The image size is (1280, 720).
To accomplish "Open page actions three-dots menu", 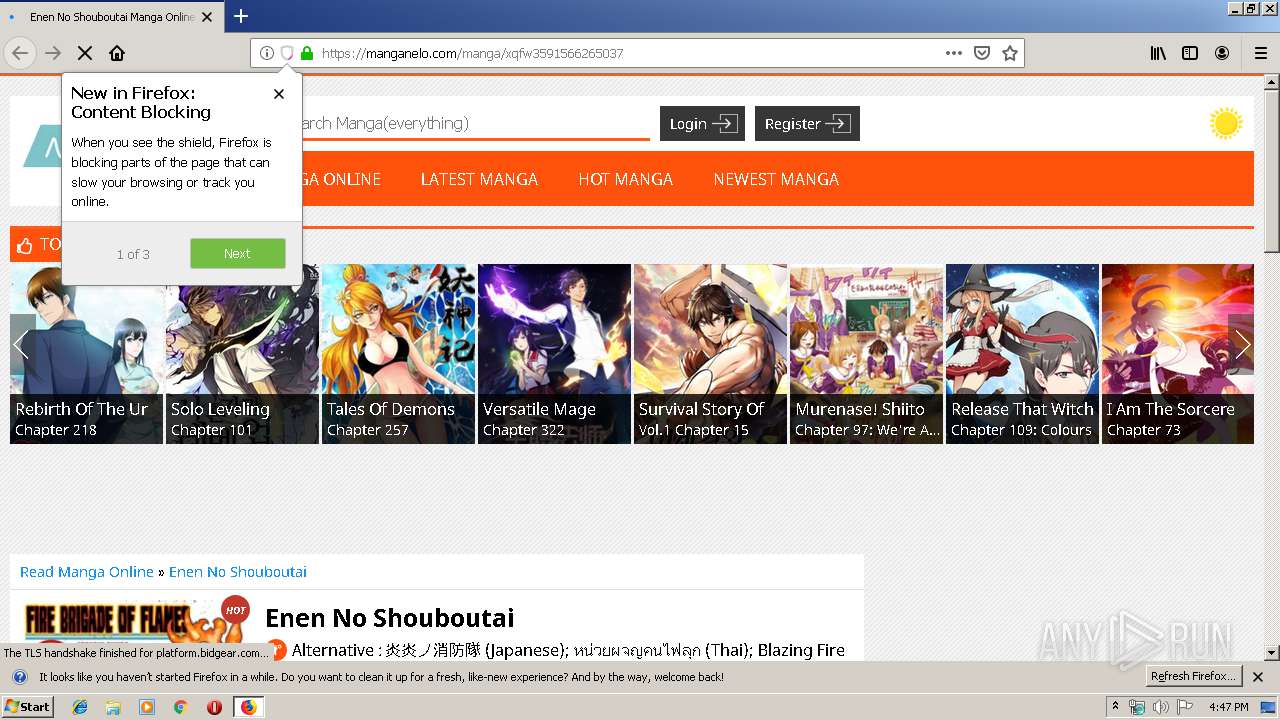I will (x=954, y=53).
